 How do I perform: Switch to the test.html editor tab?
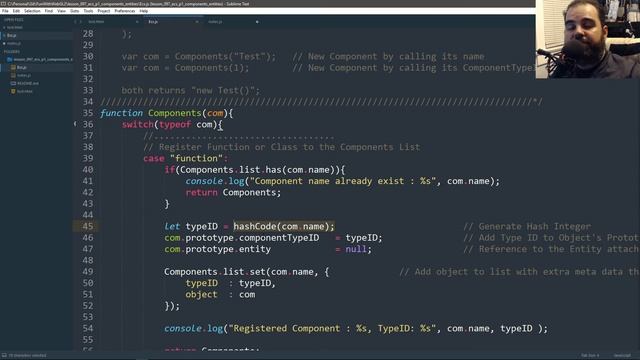click(x=96, y=22)
